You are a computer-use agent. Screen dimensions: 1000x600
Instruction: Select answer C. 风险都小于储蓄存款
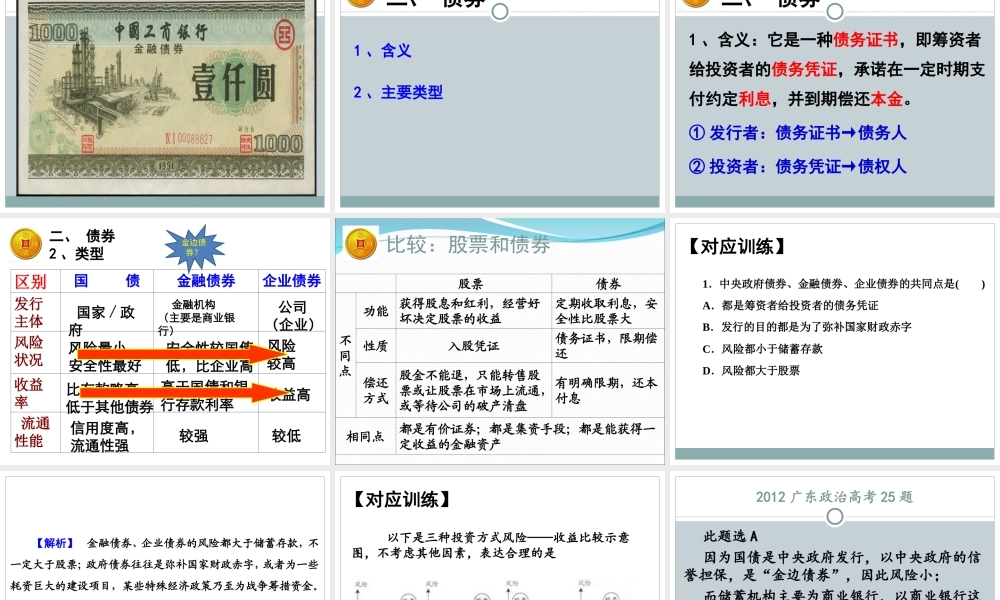[x=762, y=349]
